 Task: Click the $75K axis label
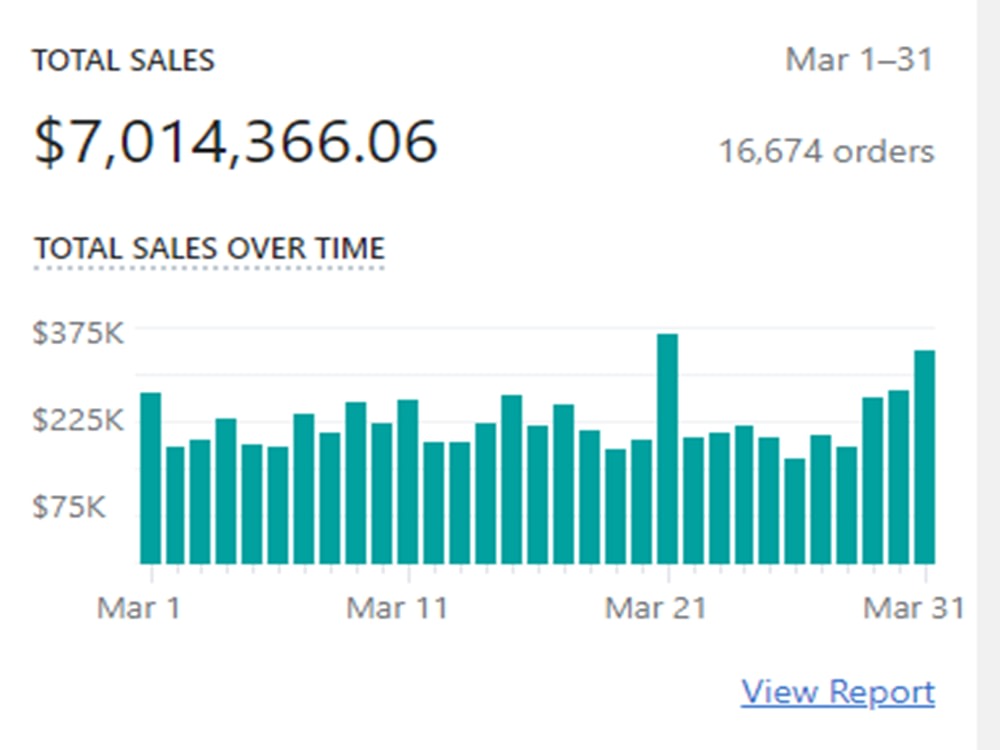click(69, 507)
